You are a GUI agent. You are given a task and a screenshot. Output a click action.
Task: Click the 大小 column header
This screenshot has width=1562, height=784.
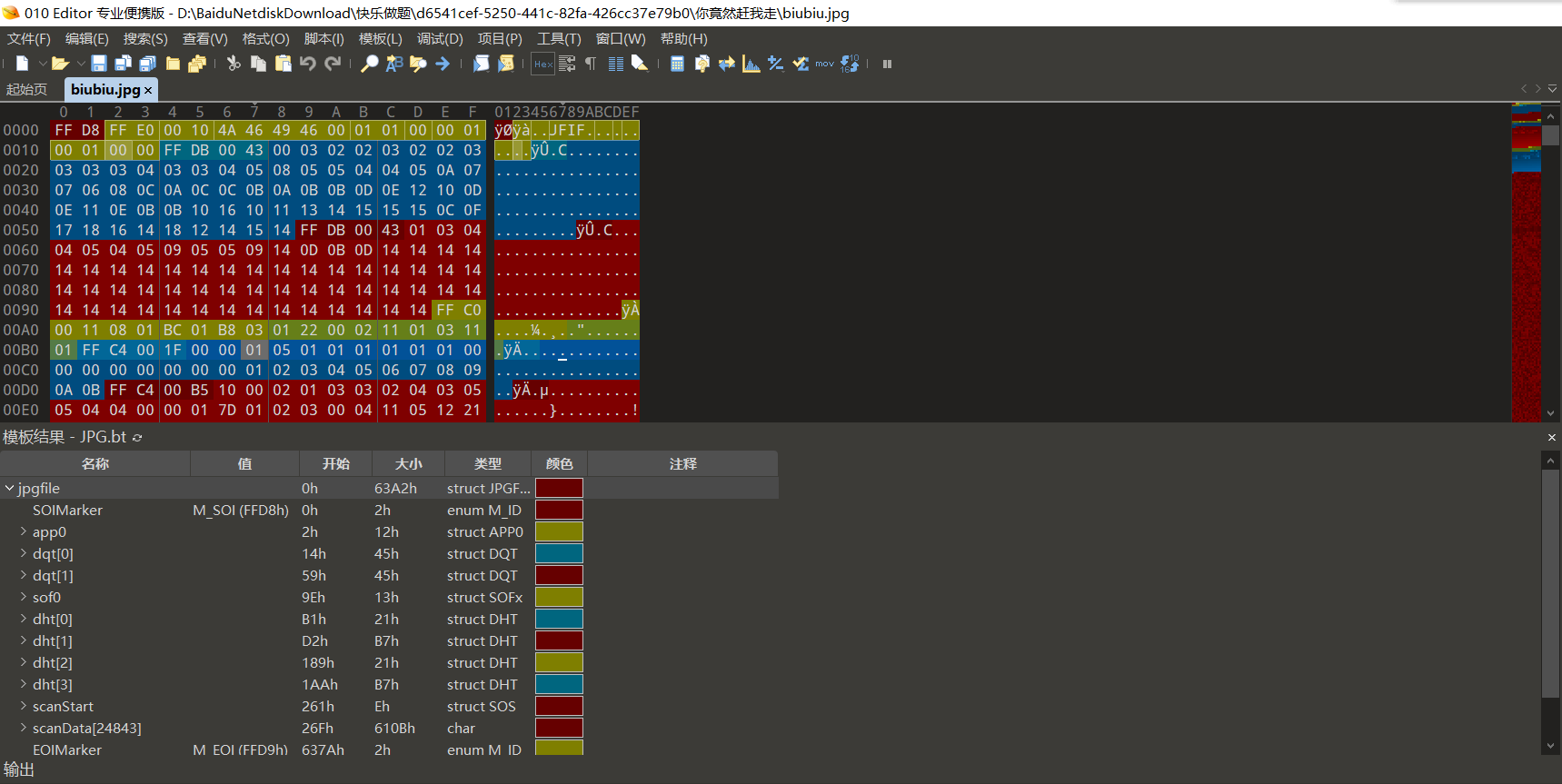[x=408, y=463]
